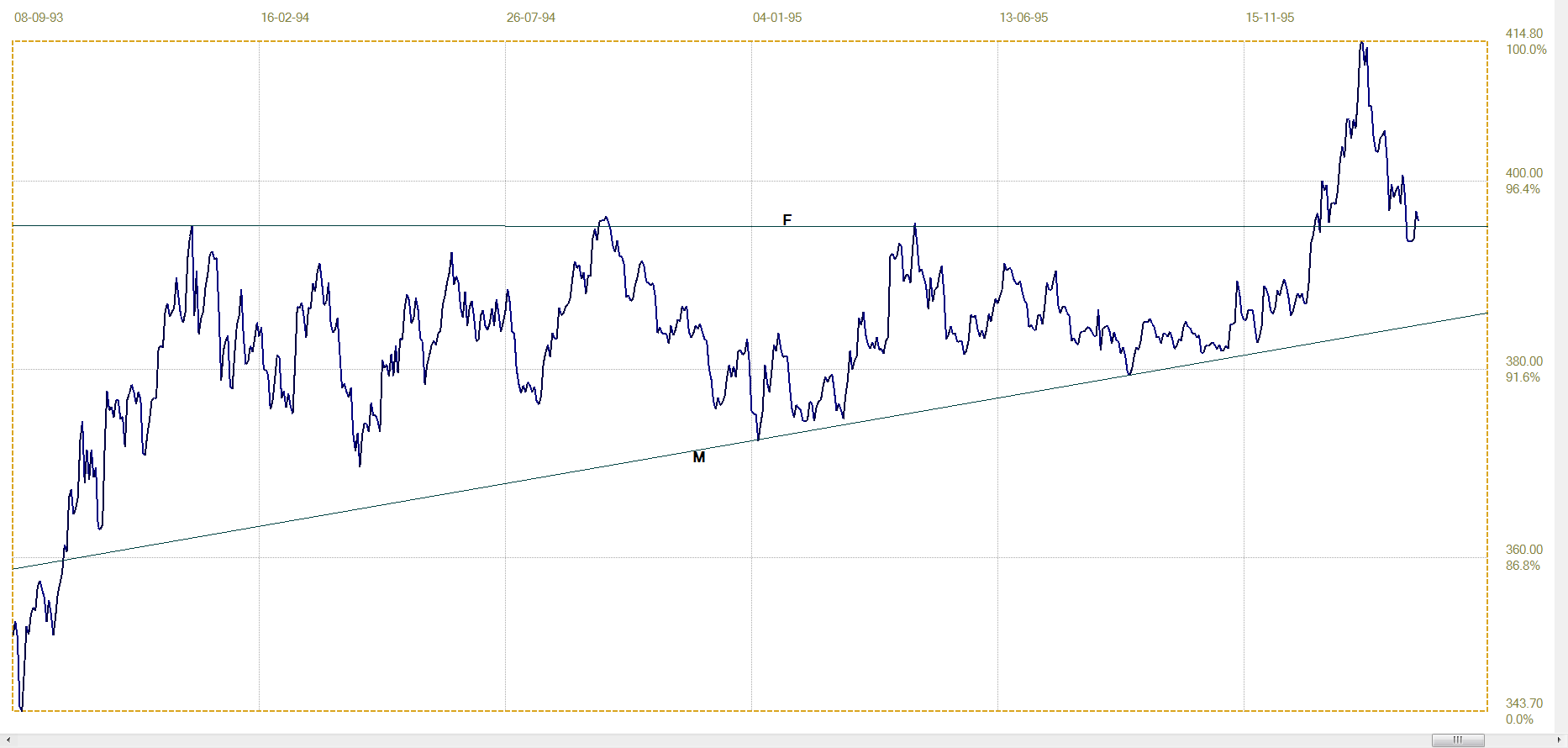Click the 91.6% retracement level label
This screenshot has width=1568, height=748.
(1523, 377)
